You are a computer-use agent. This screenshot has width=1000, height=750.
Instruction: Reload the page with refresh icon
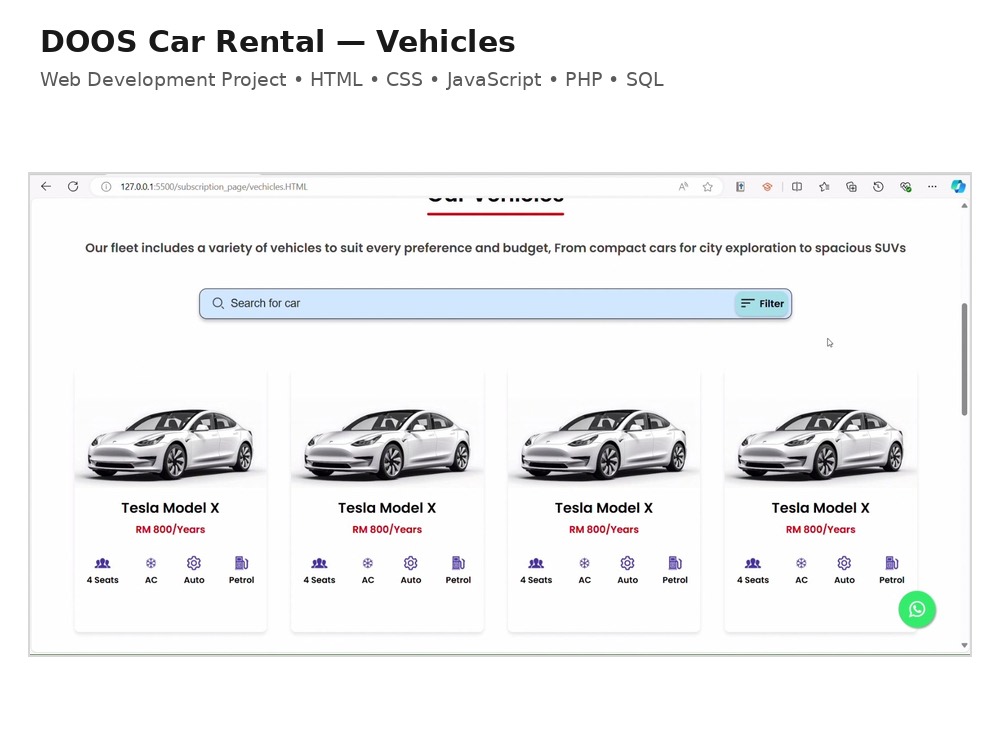(x=73, y=186)
